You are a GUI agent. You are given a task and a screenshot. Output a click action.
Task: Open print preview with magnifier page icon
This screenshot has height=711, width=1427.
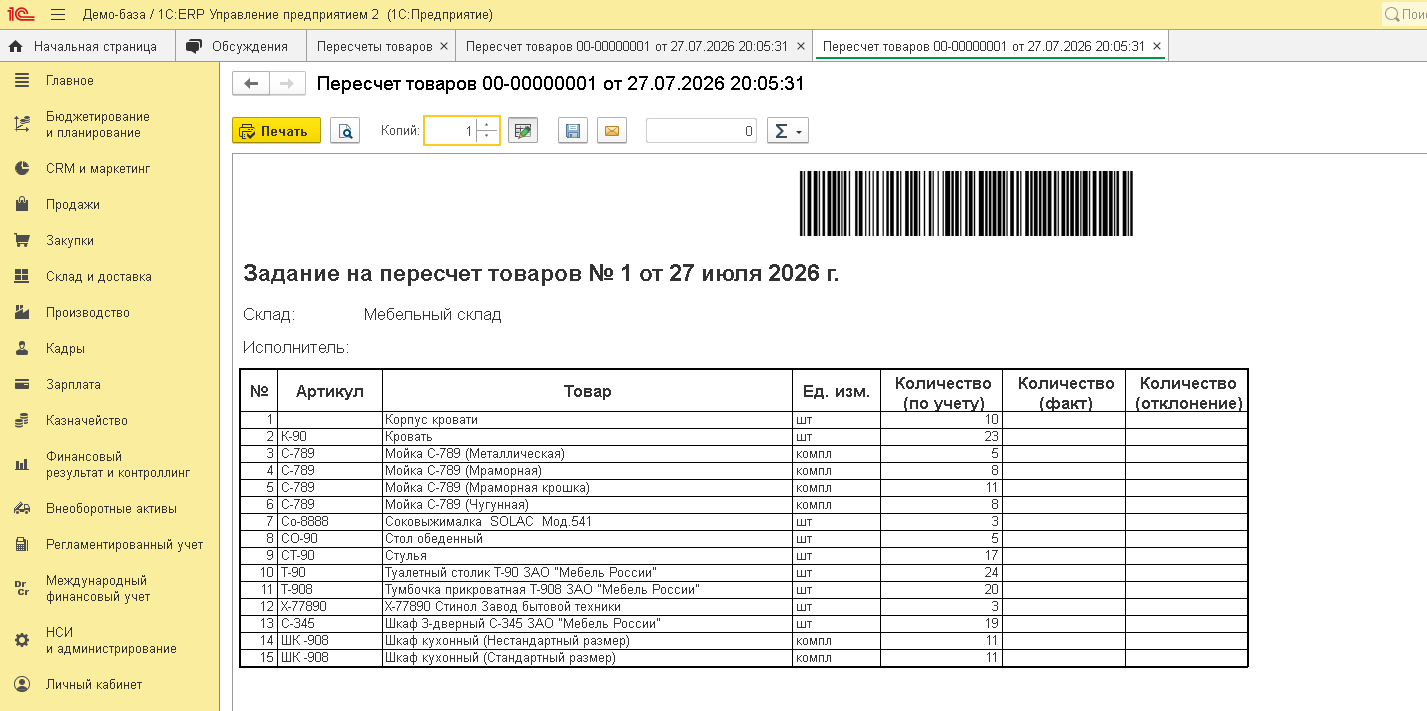345,131
